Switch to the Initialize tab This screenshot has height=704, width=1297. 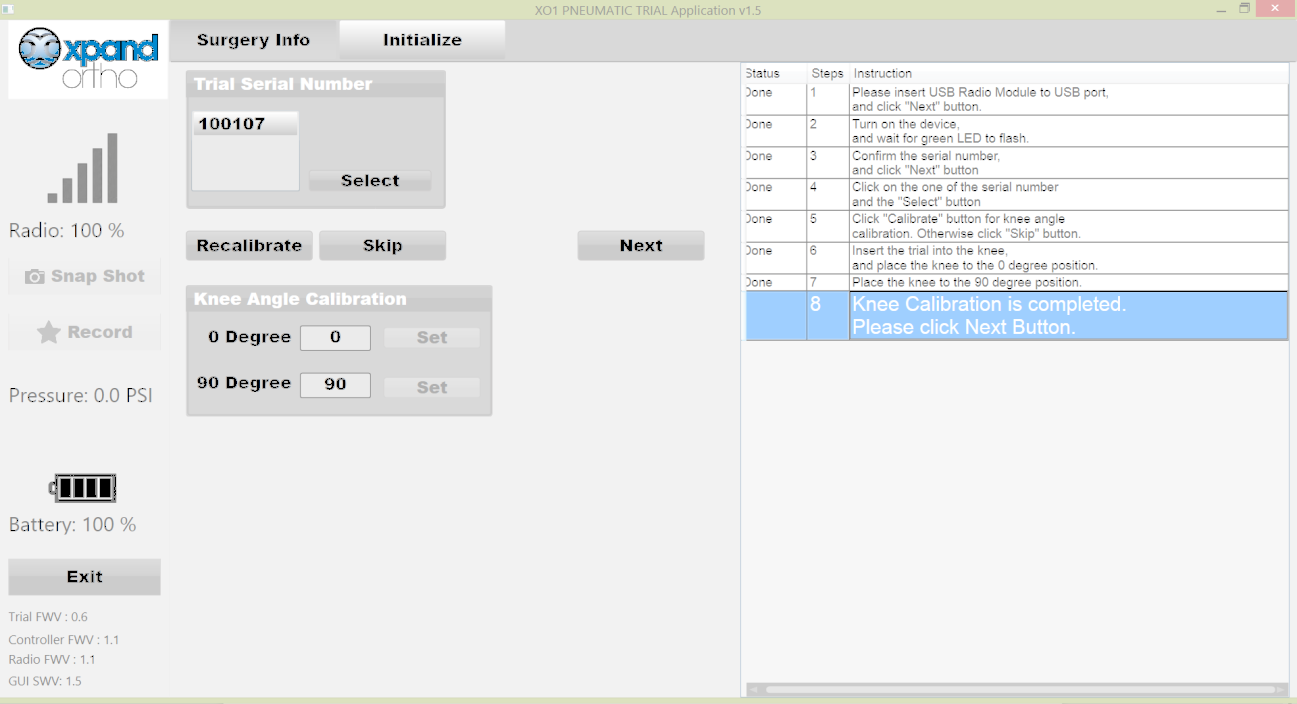click(422, 40)
